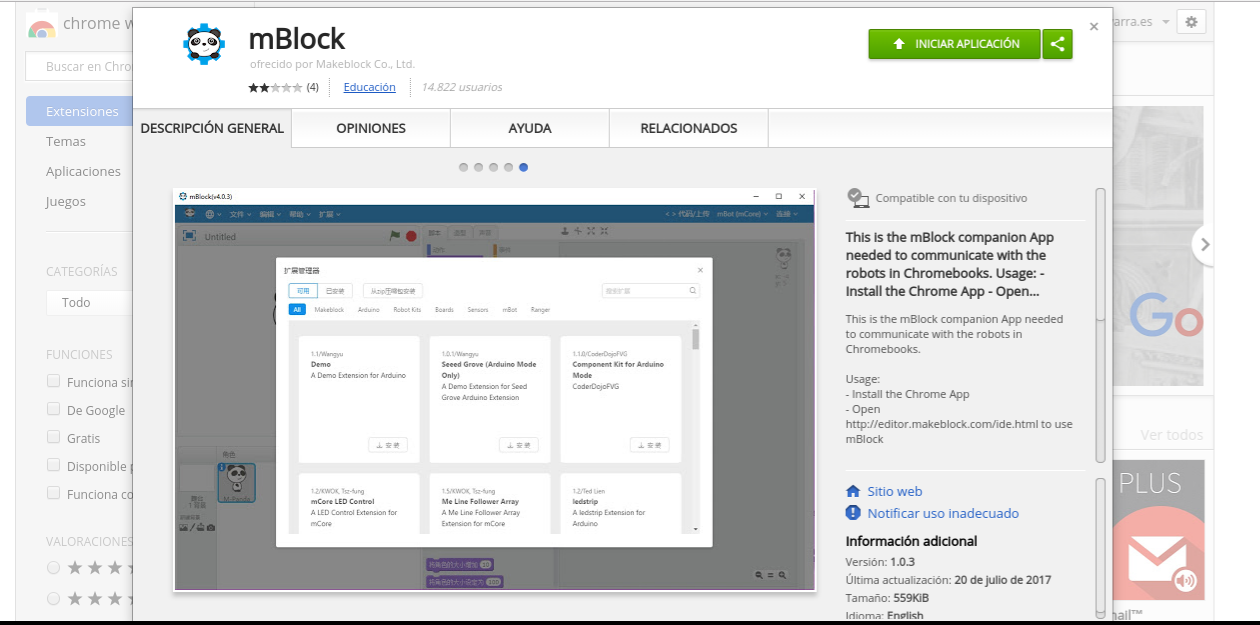Select Juegos in the sidebar
The image size is (1260, 625).
click(x=66, y=201)
